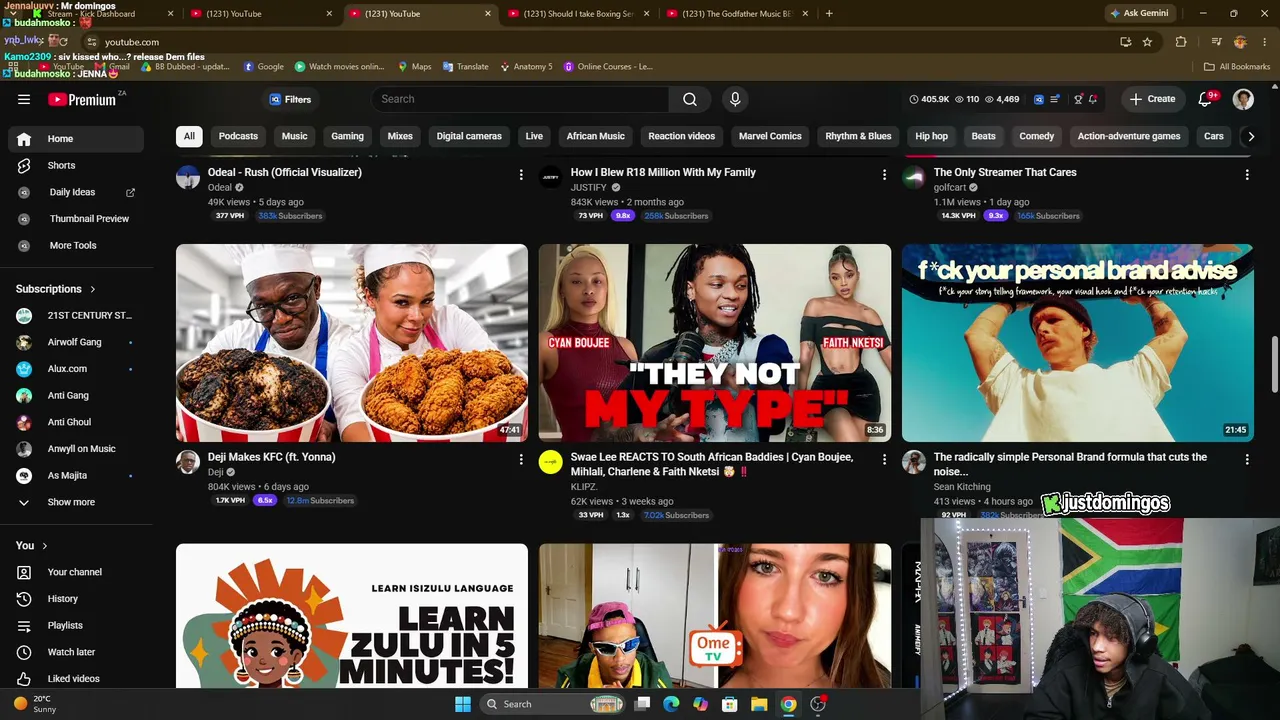Select the Gaming filter chip
This screenshot has width=1280, height=720.
pyautogui.click(x=348, y=136)
